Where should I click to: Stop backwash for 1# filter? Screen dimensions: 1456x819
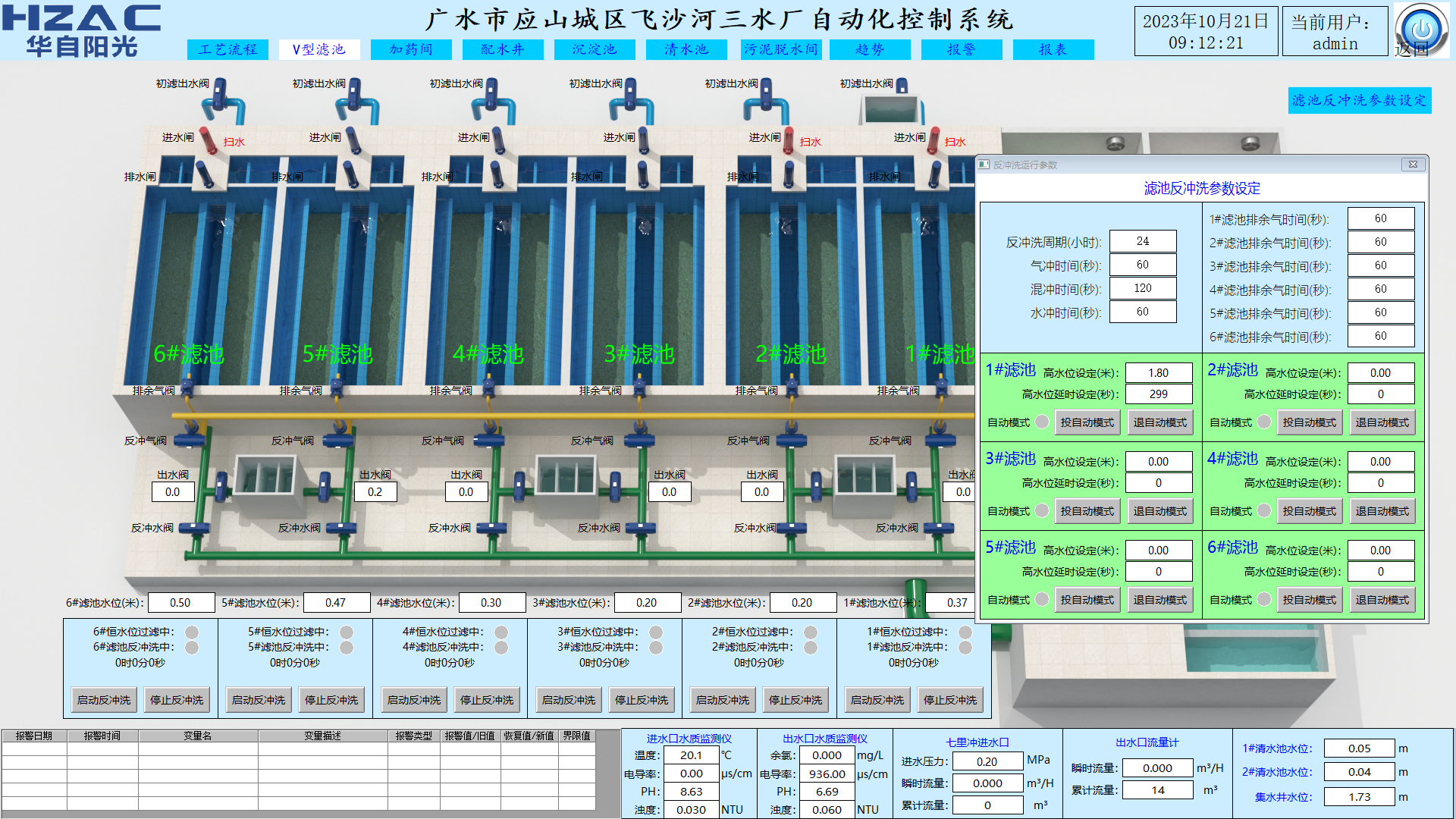(x=950, y=700)
